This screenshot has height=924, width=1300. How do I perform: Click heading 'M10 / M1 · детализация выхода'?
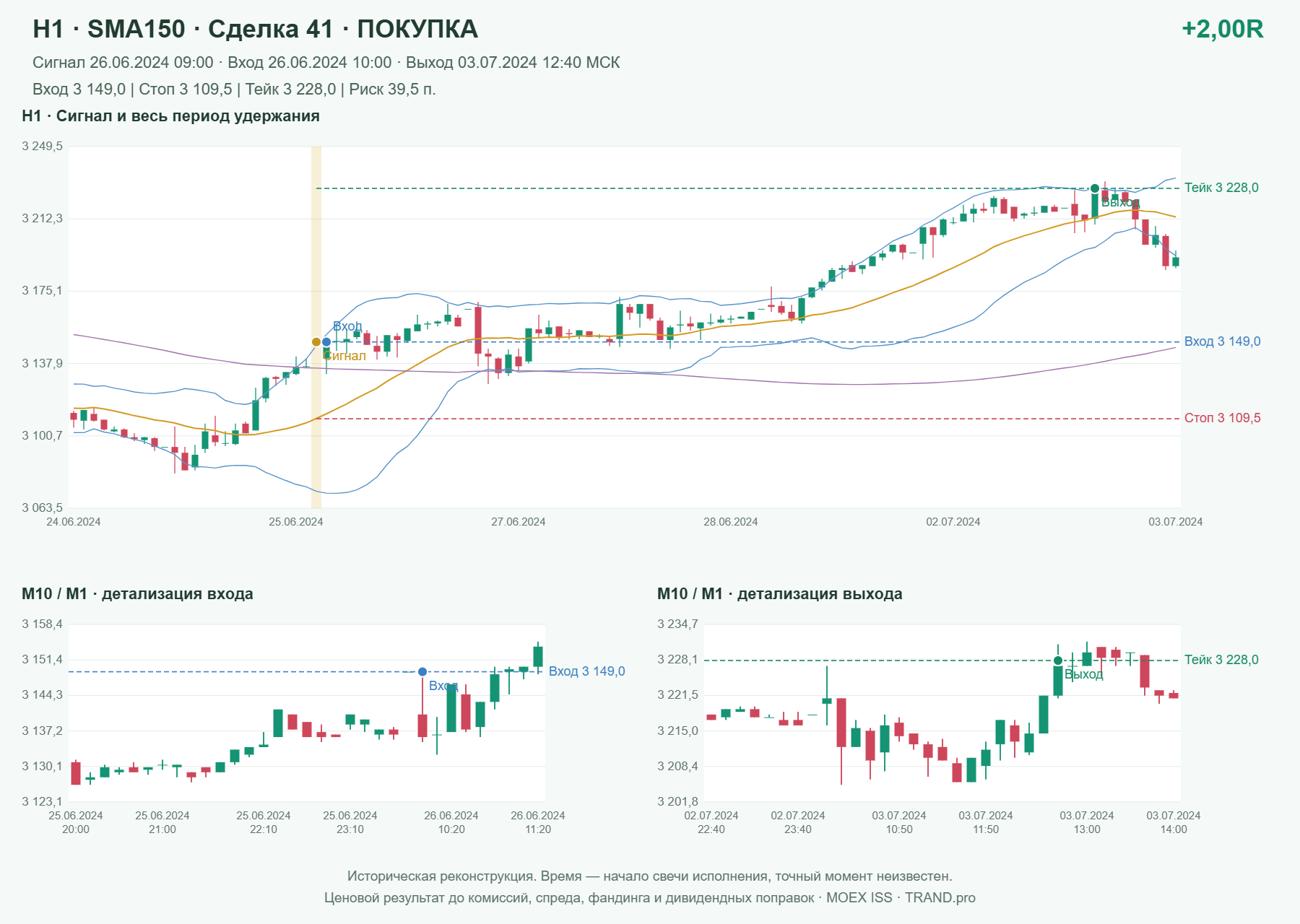(x=780, y=594)
